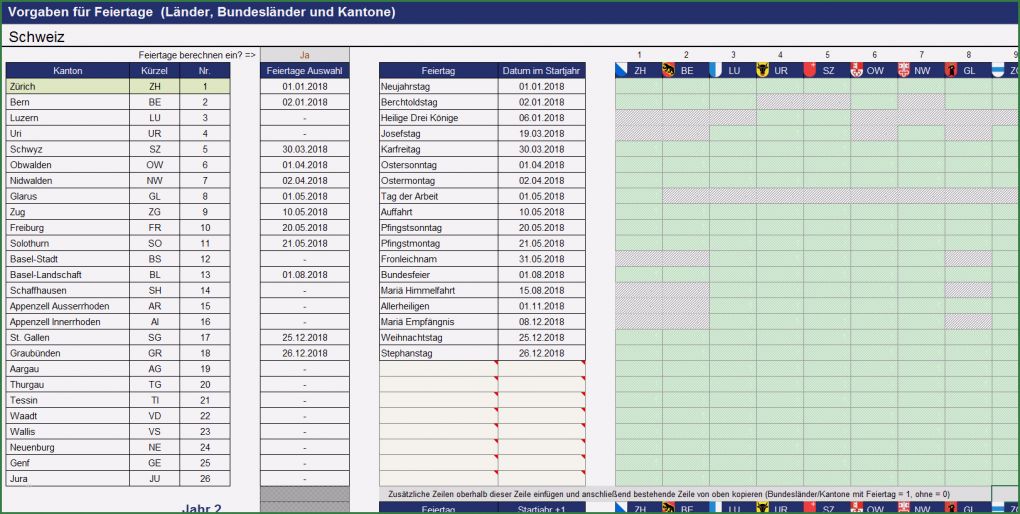Toggle the Berchtoldstag holiday cell for UR

(779, 102)
